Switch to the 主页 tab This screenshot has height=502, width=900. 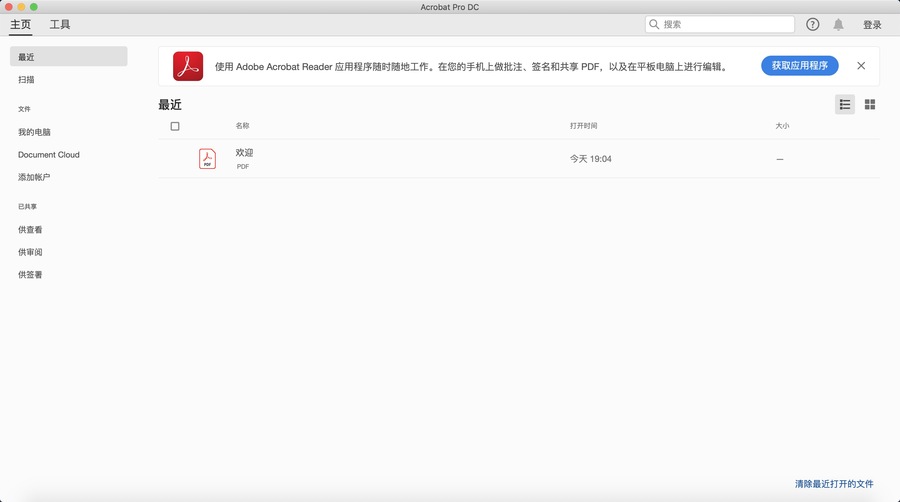click(x=21, y=25)
